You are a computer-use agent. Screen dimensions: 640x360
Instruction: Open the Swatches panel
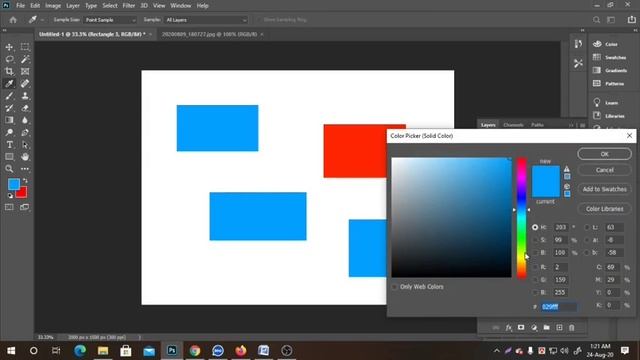pos(611,58)
